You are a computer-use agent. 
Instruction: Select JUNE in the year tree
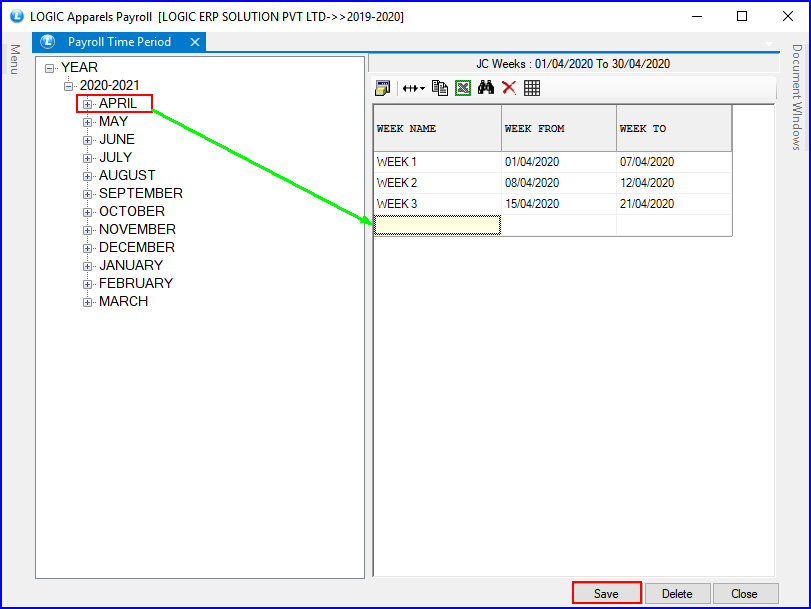(x=117, y=140)
